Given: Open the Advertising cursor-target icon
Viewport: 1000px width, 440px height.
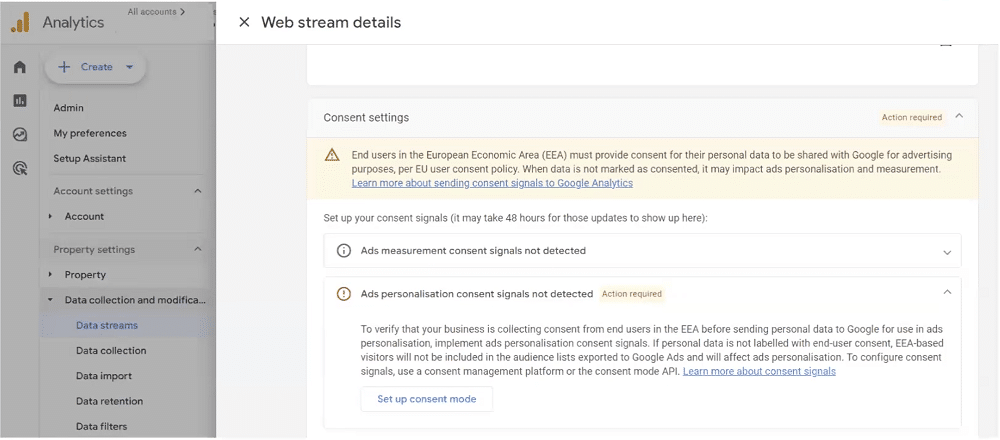Looking at the screenshot, I should coord(20,168).
